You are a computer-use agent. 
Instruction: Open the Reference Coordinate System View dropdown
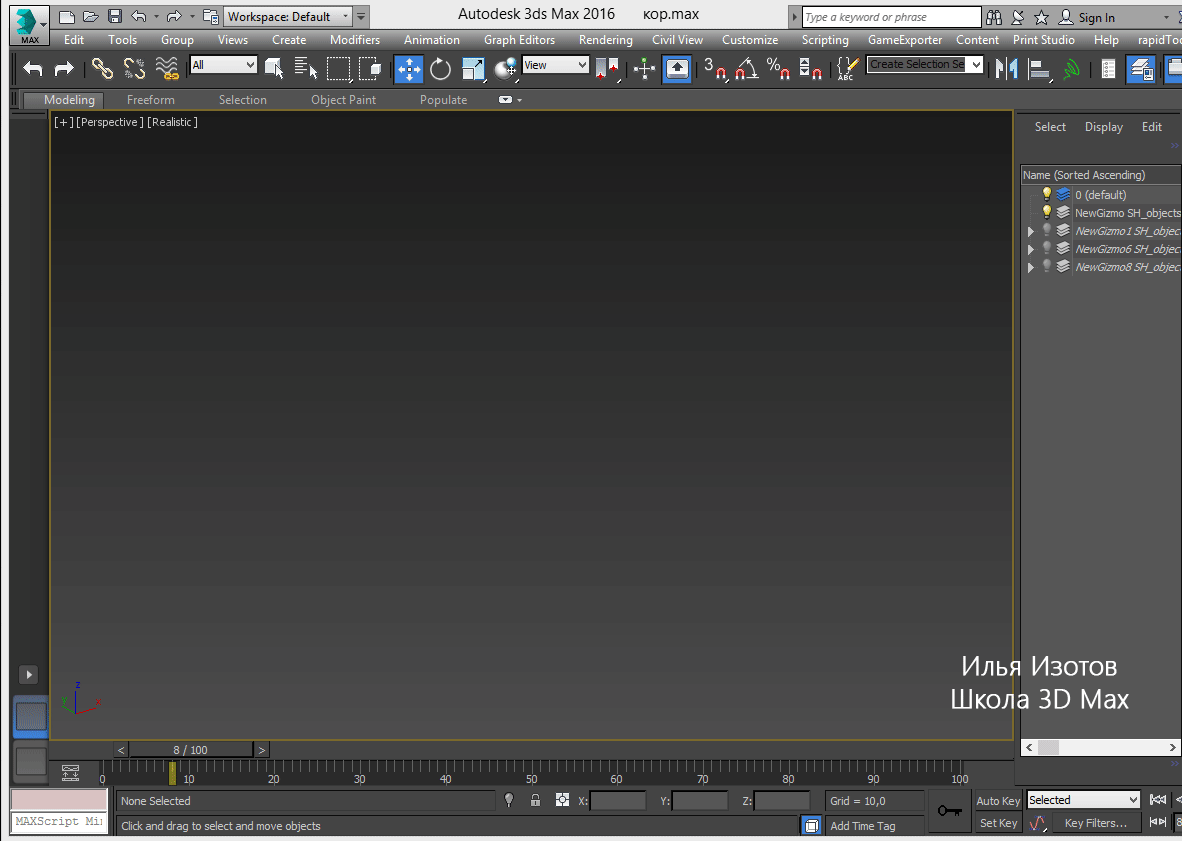pyautogui.click(x=555, y=64)
